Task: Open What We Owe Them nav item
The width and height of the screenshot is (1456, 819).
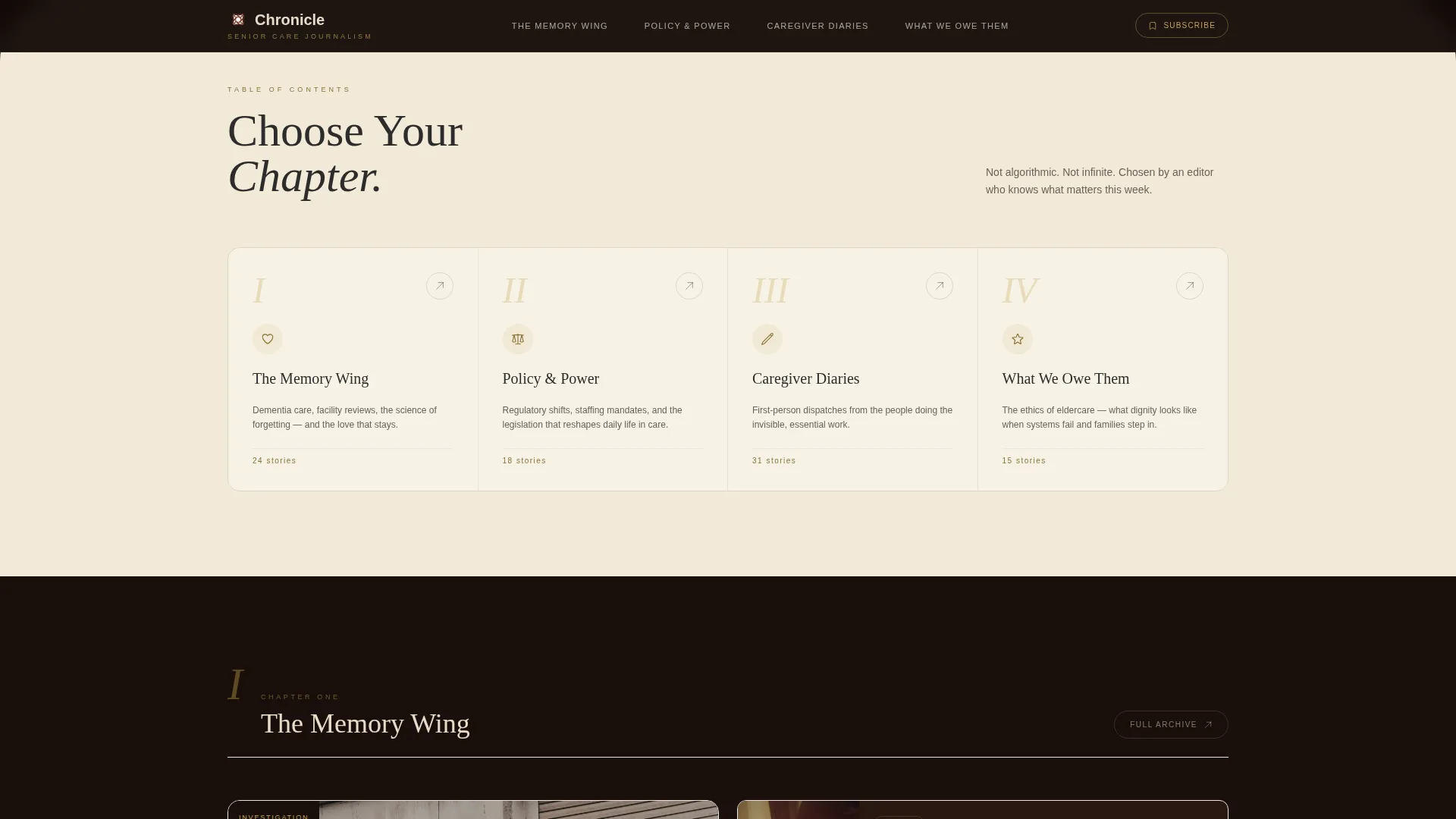Action: click(956, 26)
